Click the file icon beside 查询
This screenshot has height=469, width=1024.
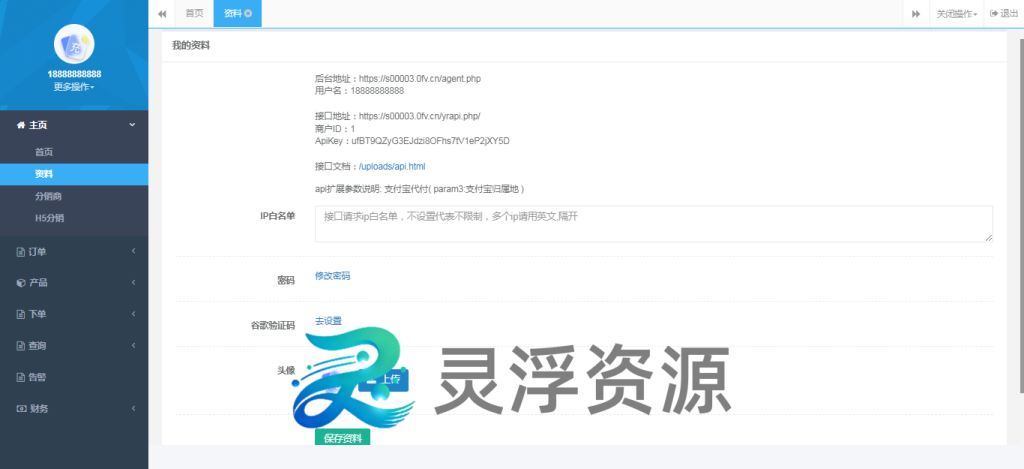[x=20, y=346]
